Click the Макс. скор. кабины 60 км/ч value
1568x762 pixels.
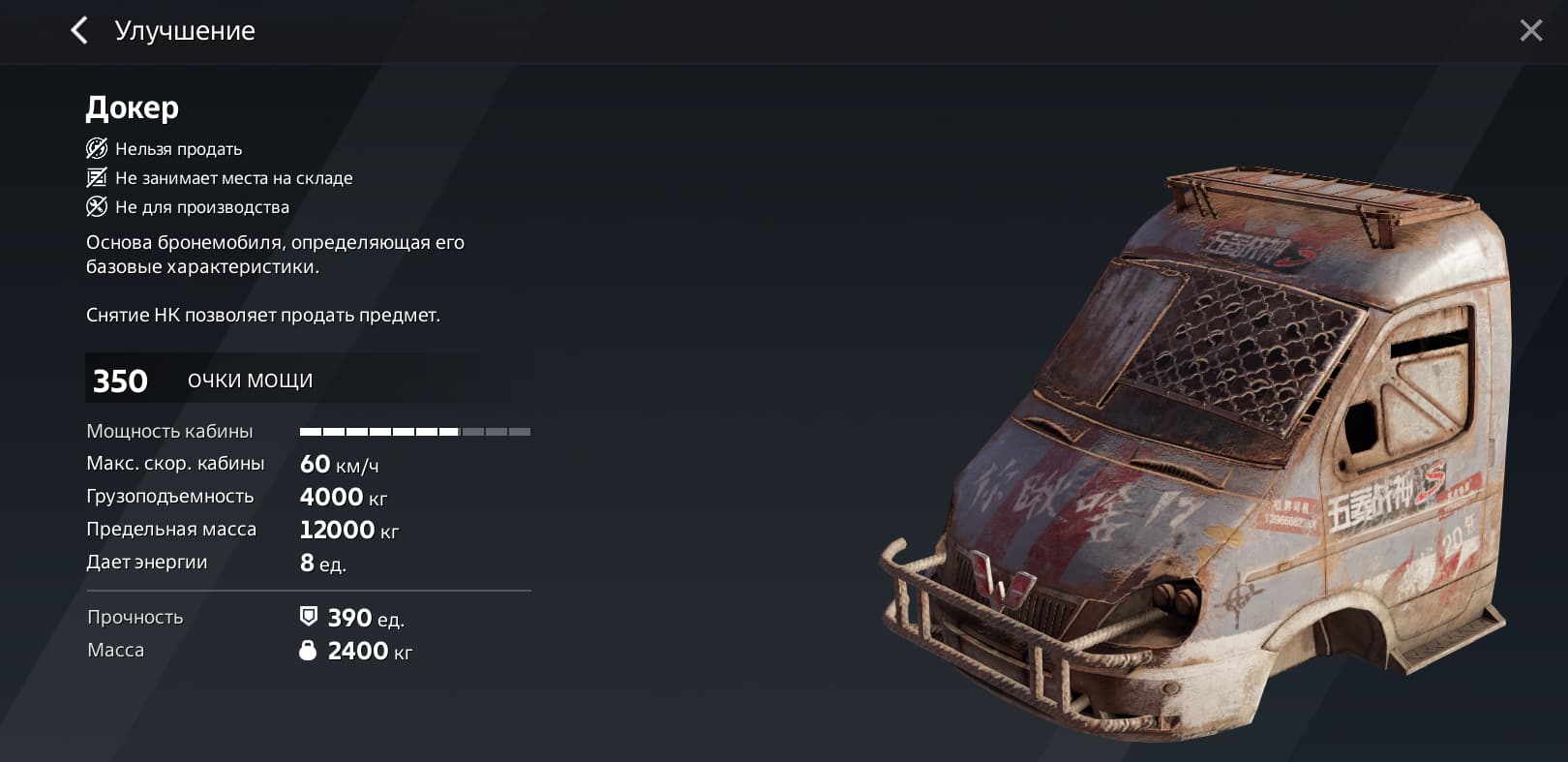(x=339, y=465)
